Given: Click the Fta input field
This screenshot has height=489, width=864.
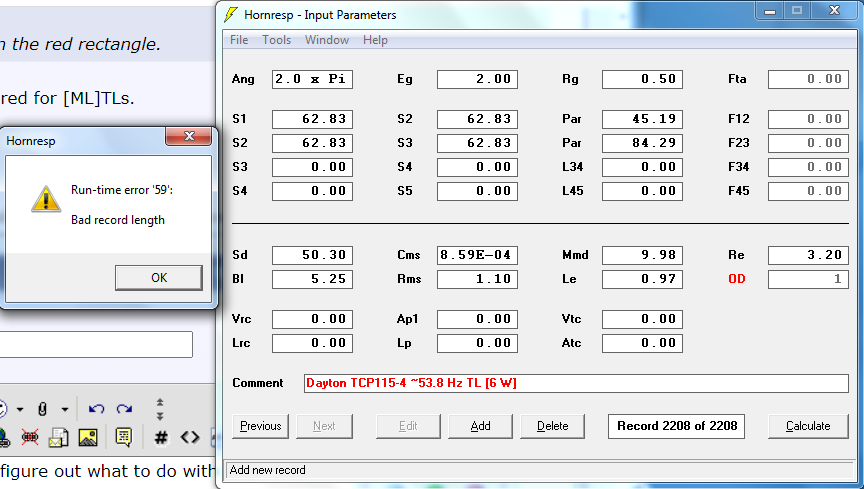Looking at the screenshot, I should pyautogui.click(x=808, y=79).
